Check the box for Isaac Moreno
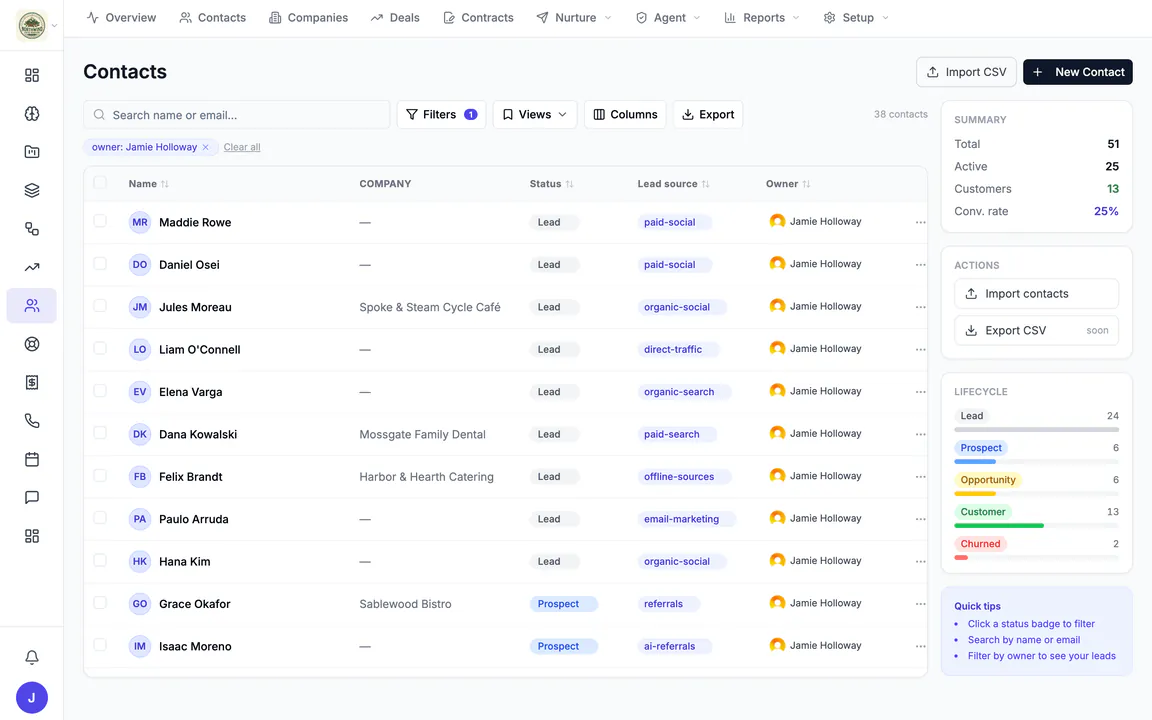Image resolution: width=1152 pixels, height=720 pixels. (x=100, y=645)
